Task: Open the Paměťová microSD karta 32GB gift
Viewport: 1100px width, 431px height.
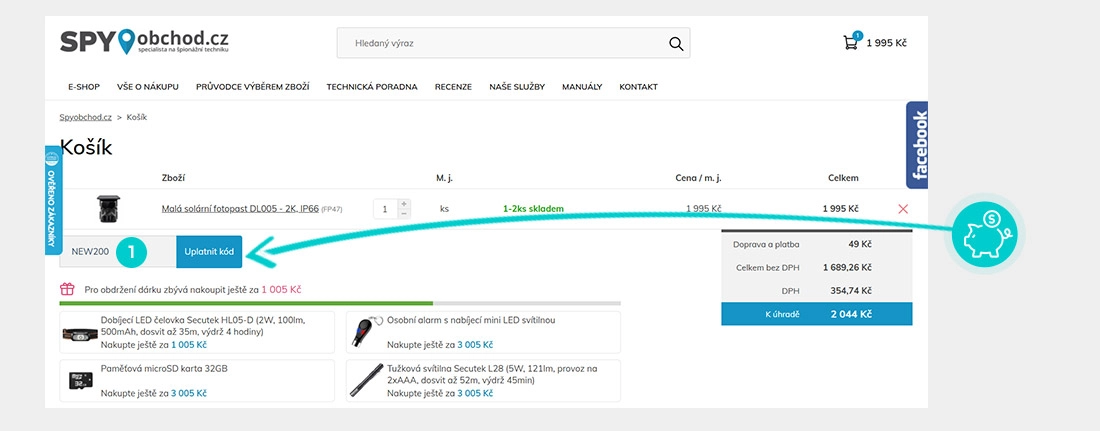Action: point(197,380)
